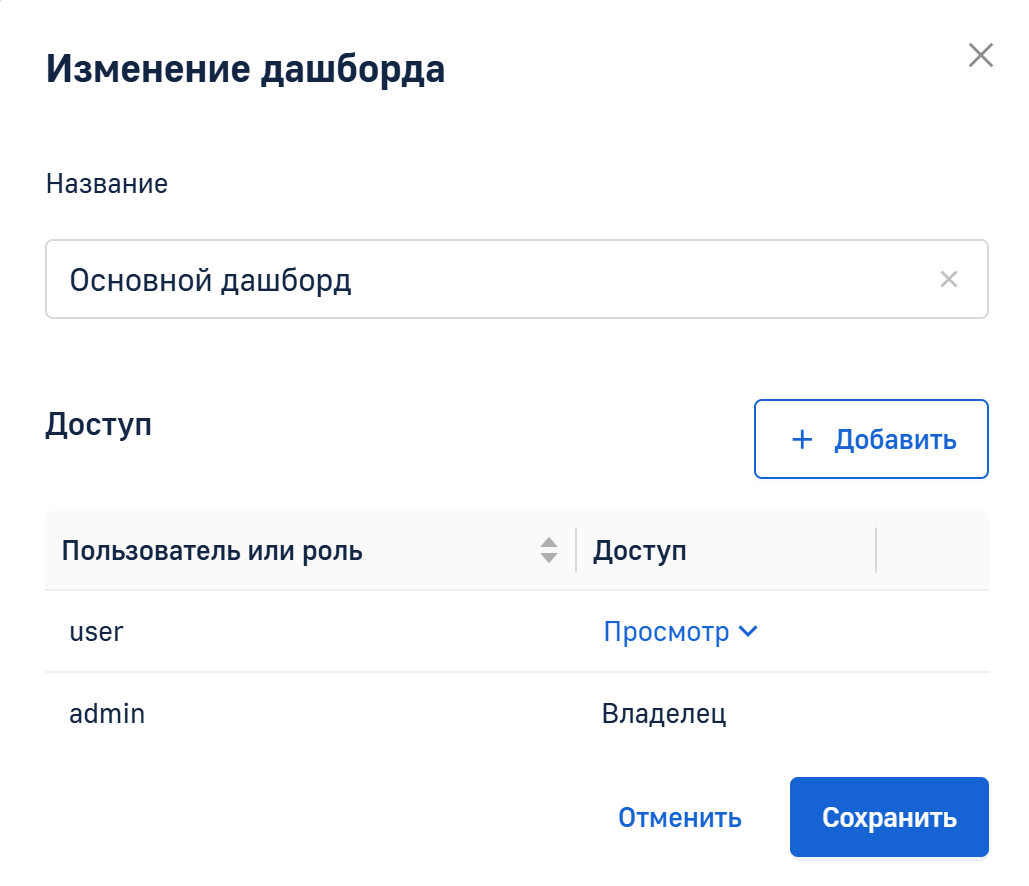The image size is (1029, 886).
Task: Open the Просмотр access dropdown for user
Action: 667,632
